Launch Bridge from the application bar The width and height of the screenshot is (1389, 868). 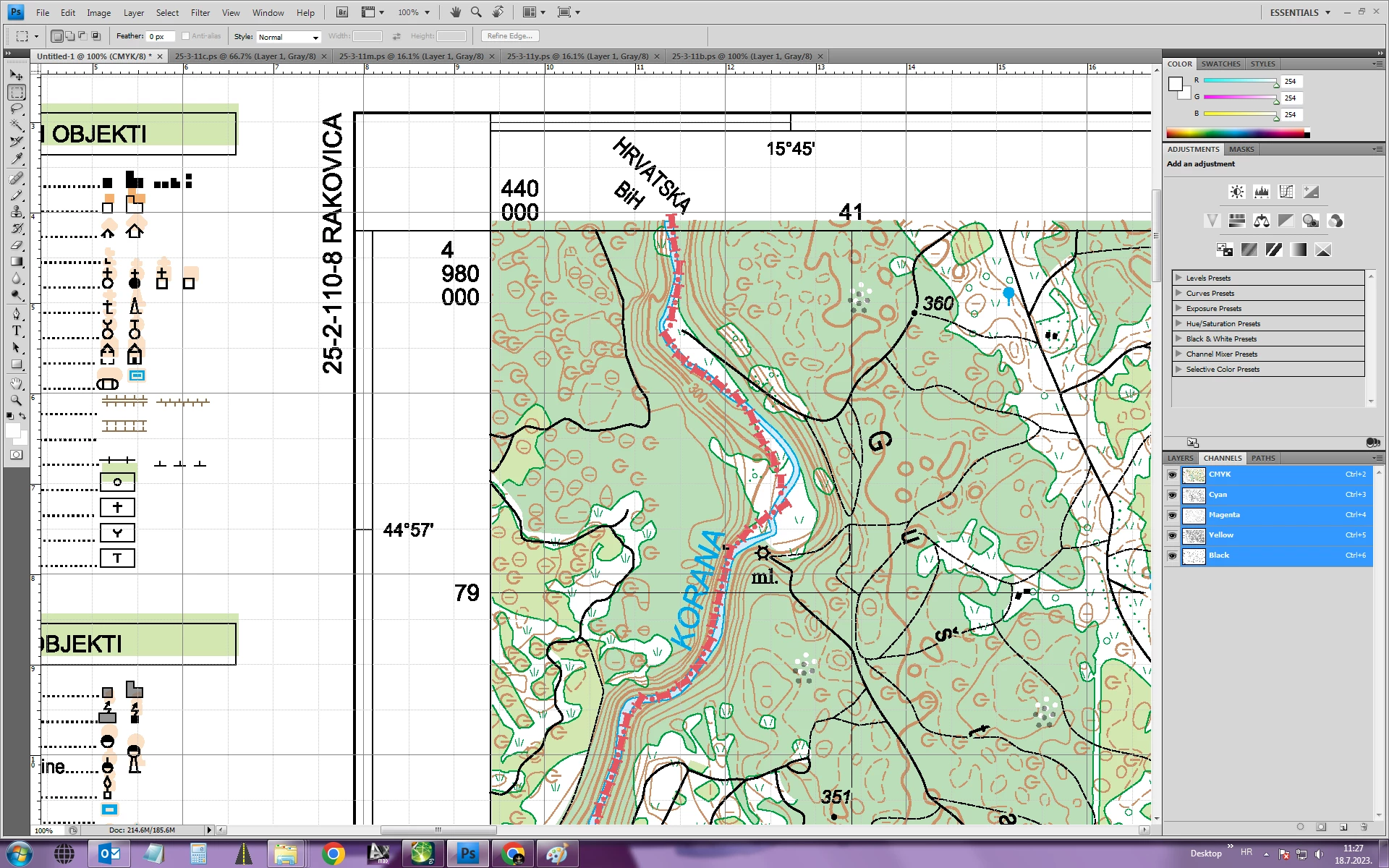342,12
